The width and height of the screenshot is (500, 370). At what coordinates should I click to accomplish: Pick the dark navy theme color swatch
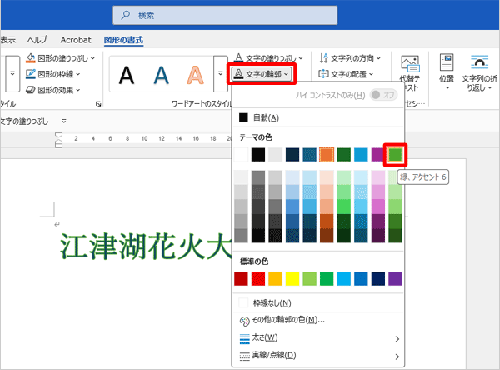tap(292, 155)
